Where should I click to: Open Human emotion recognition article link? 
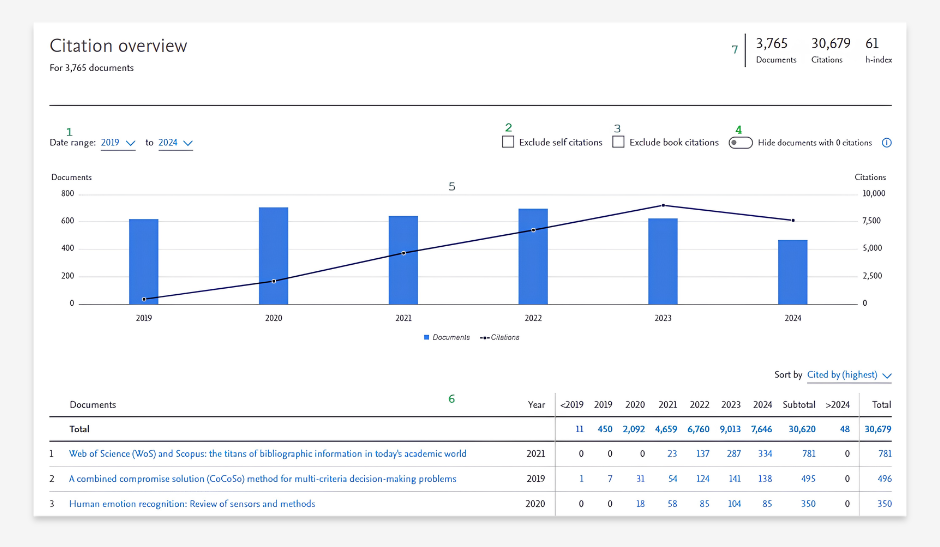pos(192,504)
